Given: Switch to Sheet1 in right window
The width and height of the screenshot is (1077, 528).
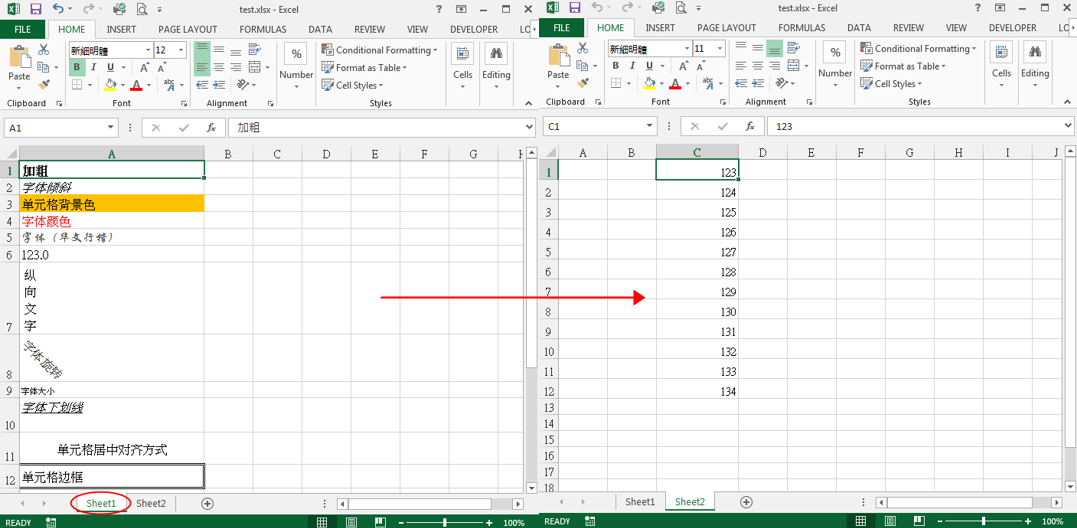Looking at the screenshot, I should click(x=640, y=502).
